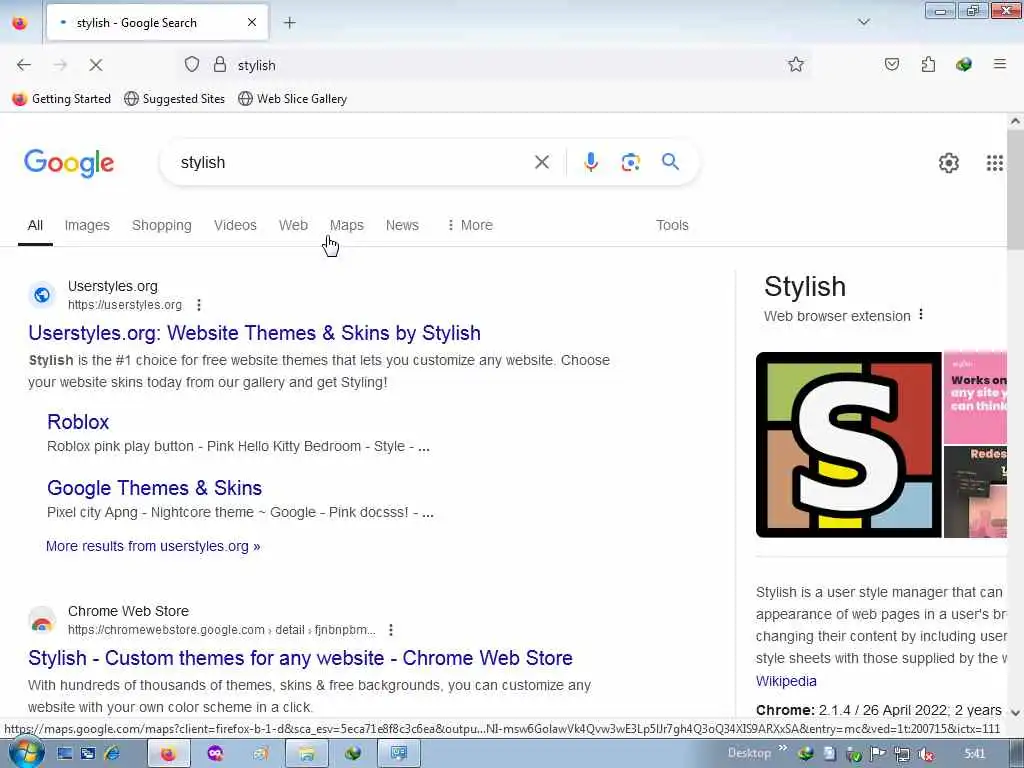
Task: Select the Images search tab
Action: point(87,225)
